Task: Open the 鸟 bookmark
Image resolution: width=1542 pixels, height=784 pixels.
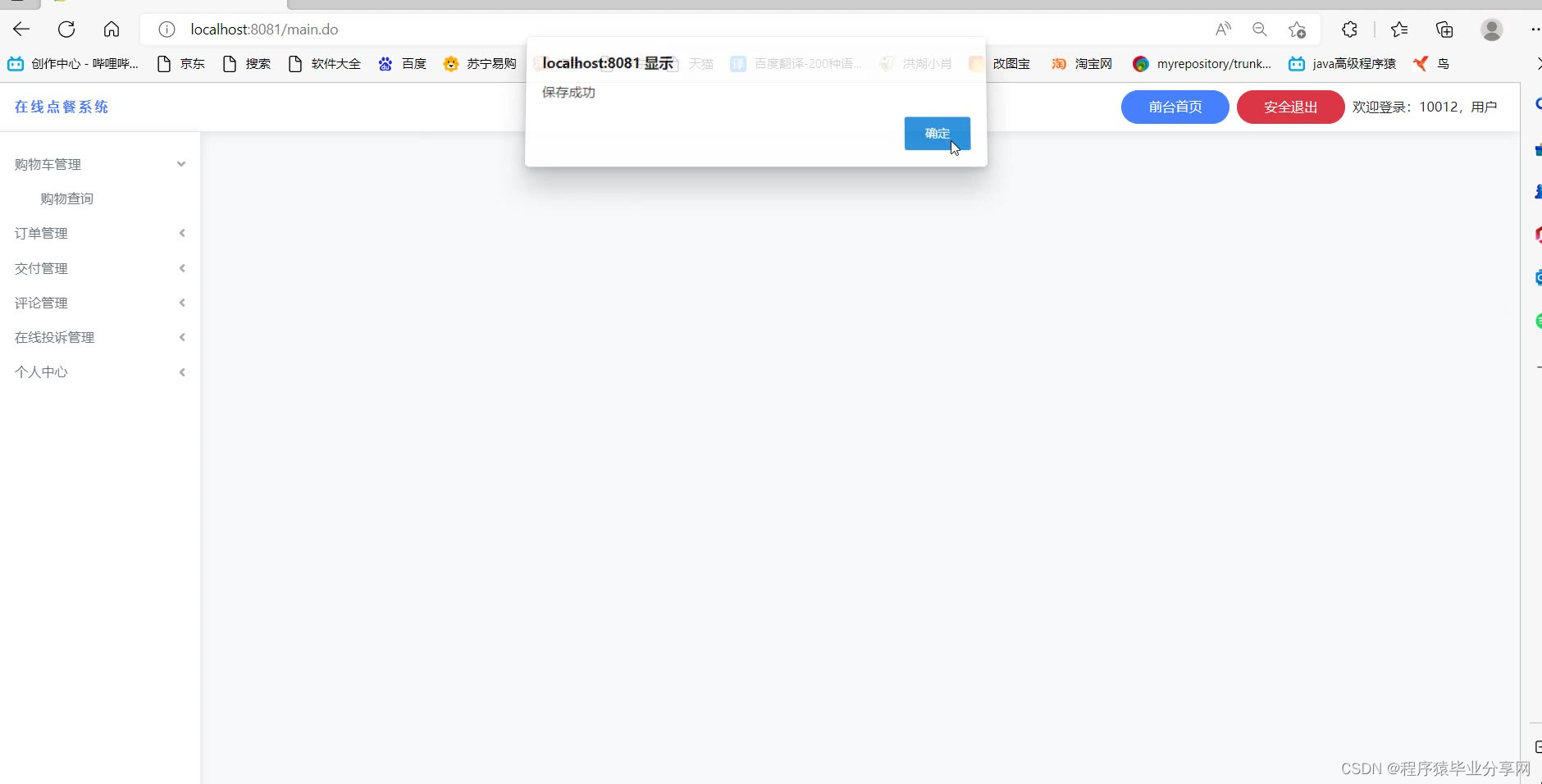Action: tap(1431, 63)
